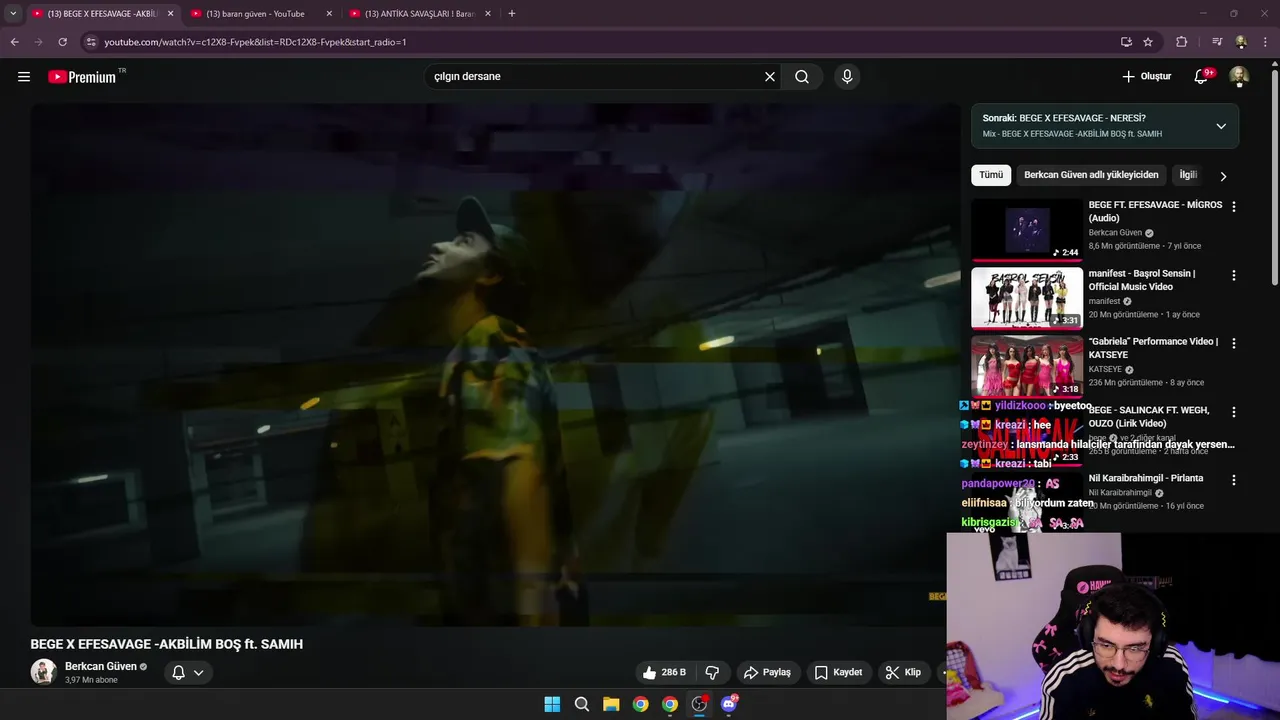Click the 3,97 Mn abone text
The width and height of the screenshot is (1280, 720).
pos(91,680)
